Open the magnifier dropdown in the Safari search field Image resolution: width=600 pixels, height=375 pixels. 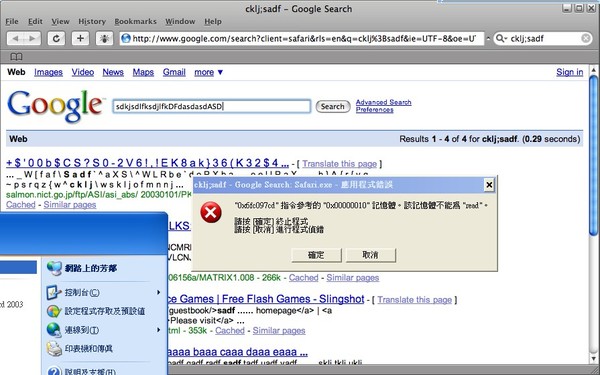coord(501,38)
